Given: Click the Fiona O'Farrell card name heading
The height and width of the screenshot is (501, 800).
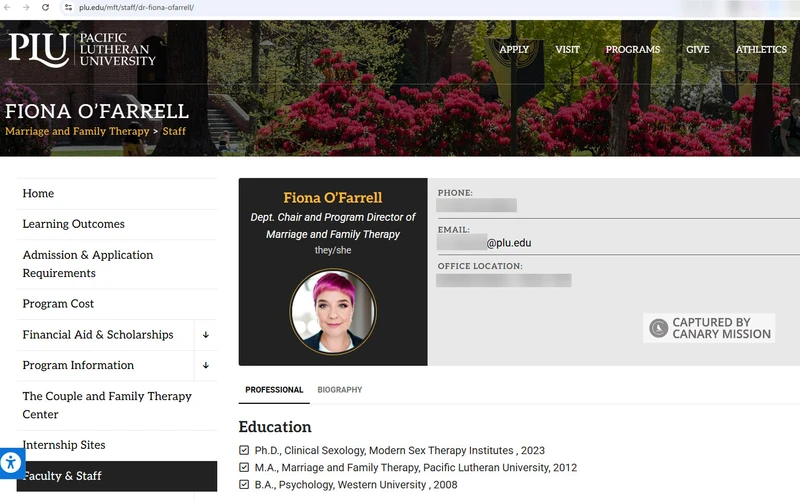Looking at the screenshot, I should tap(333, 197).
